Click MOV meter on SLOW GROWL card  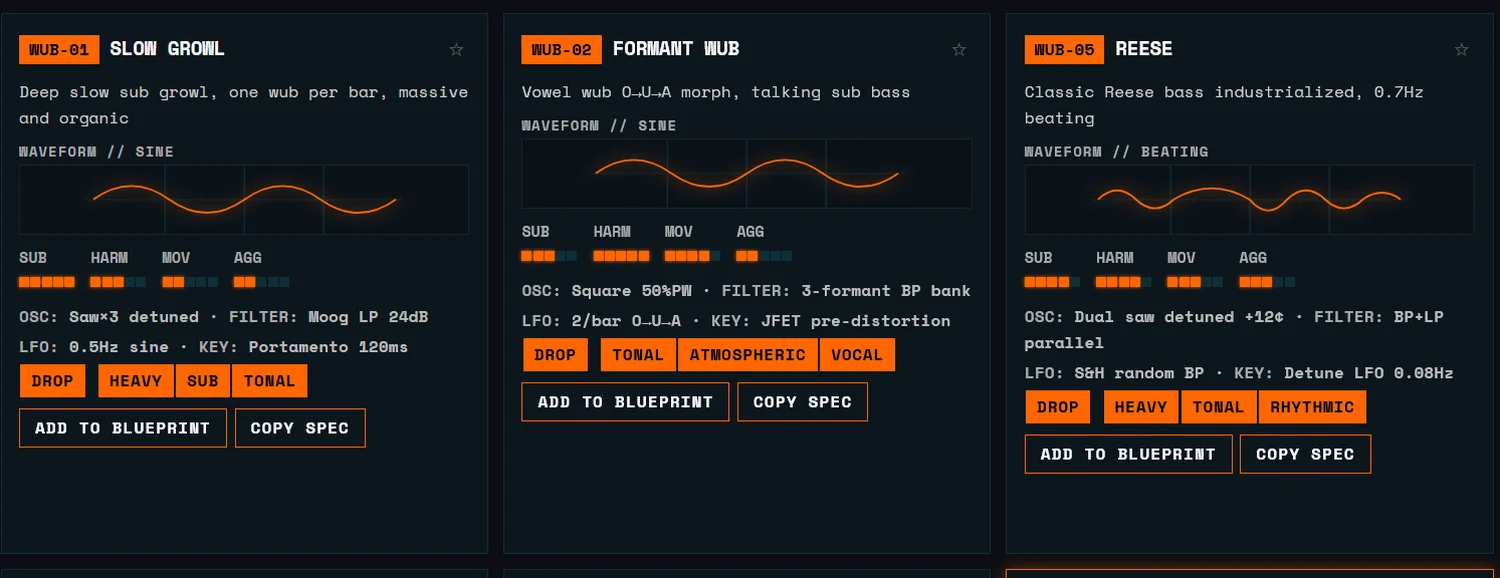point(190,282)
